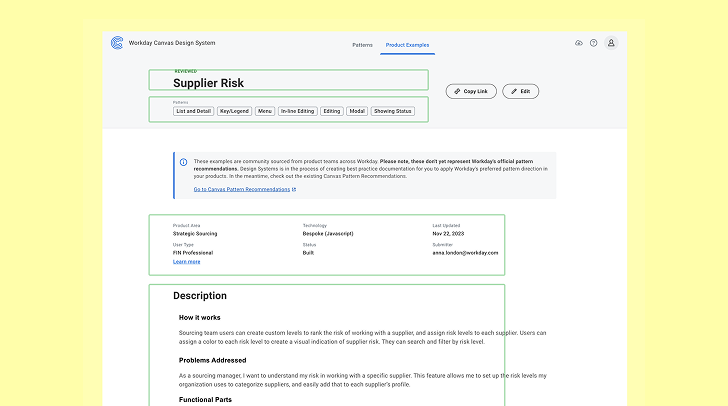Viewport: 728px width, 406px height.
Task: Click the pencil icon on the Edit button
Action: pyautogui.click(x=512, y=91)
